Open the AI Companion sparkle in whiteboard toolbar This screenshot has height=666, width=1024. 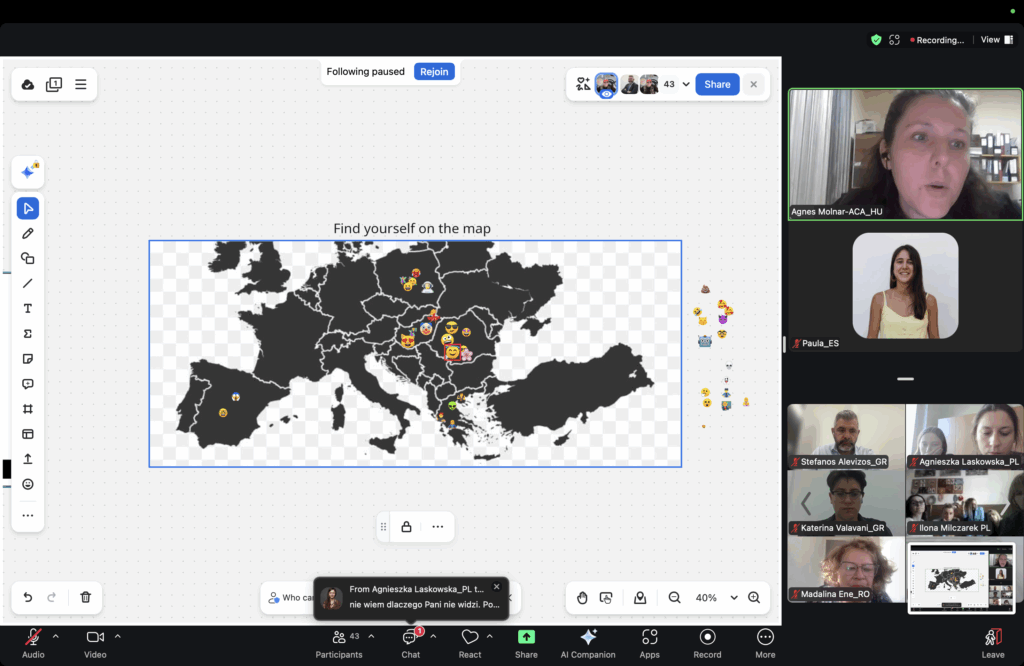click(28, 172)
